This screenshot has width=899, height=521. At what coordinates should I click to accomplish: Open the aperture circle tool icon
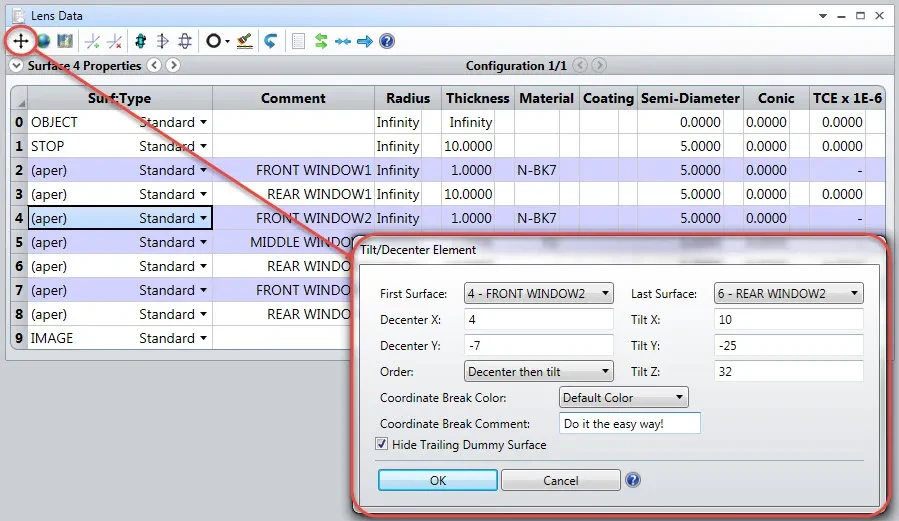pyautogui.click(x=217, y=41)
